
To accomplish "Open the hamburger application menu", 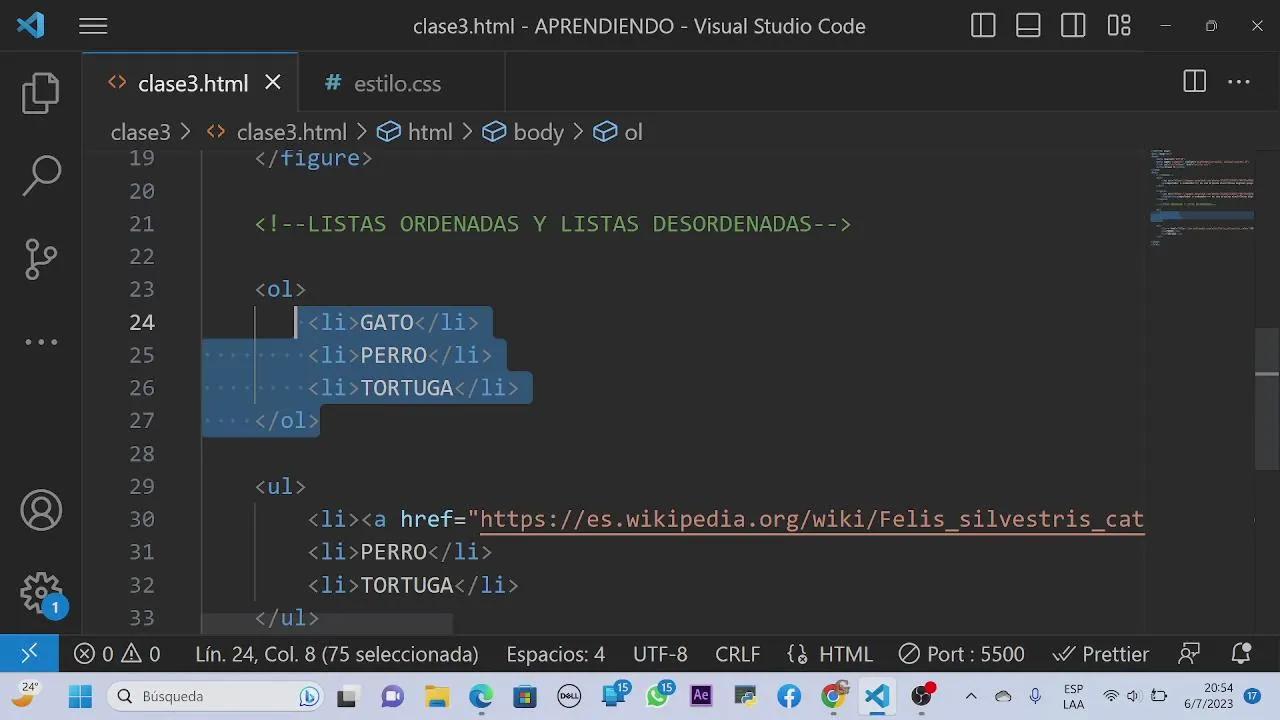I will tap(93, 27).
